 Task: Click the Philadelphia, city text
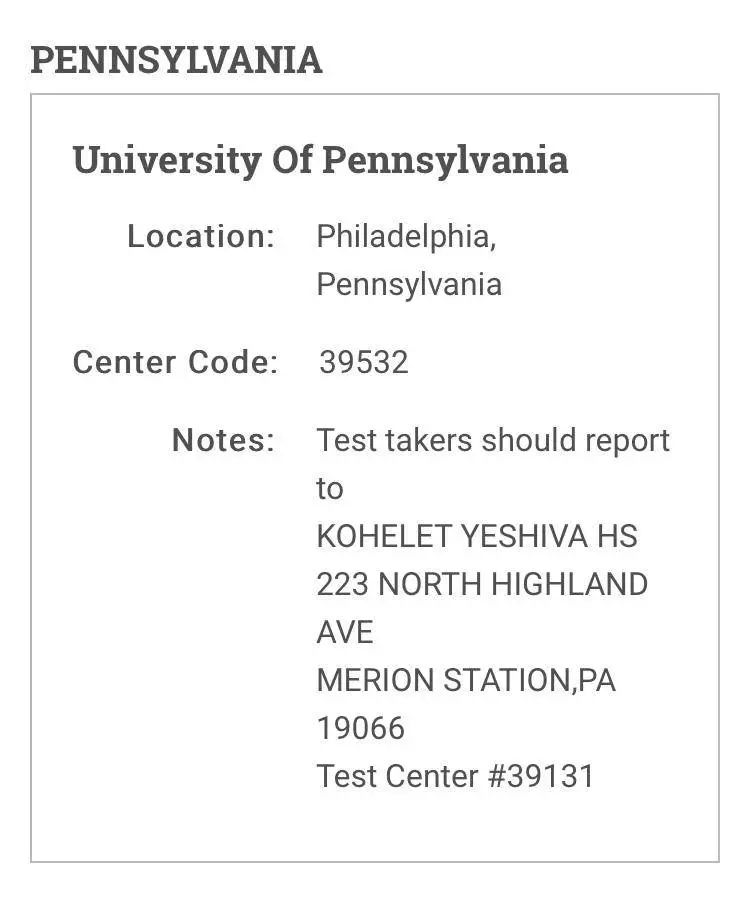coord(406,236)
